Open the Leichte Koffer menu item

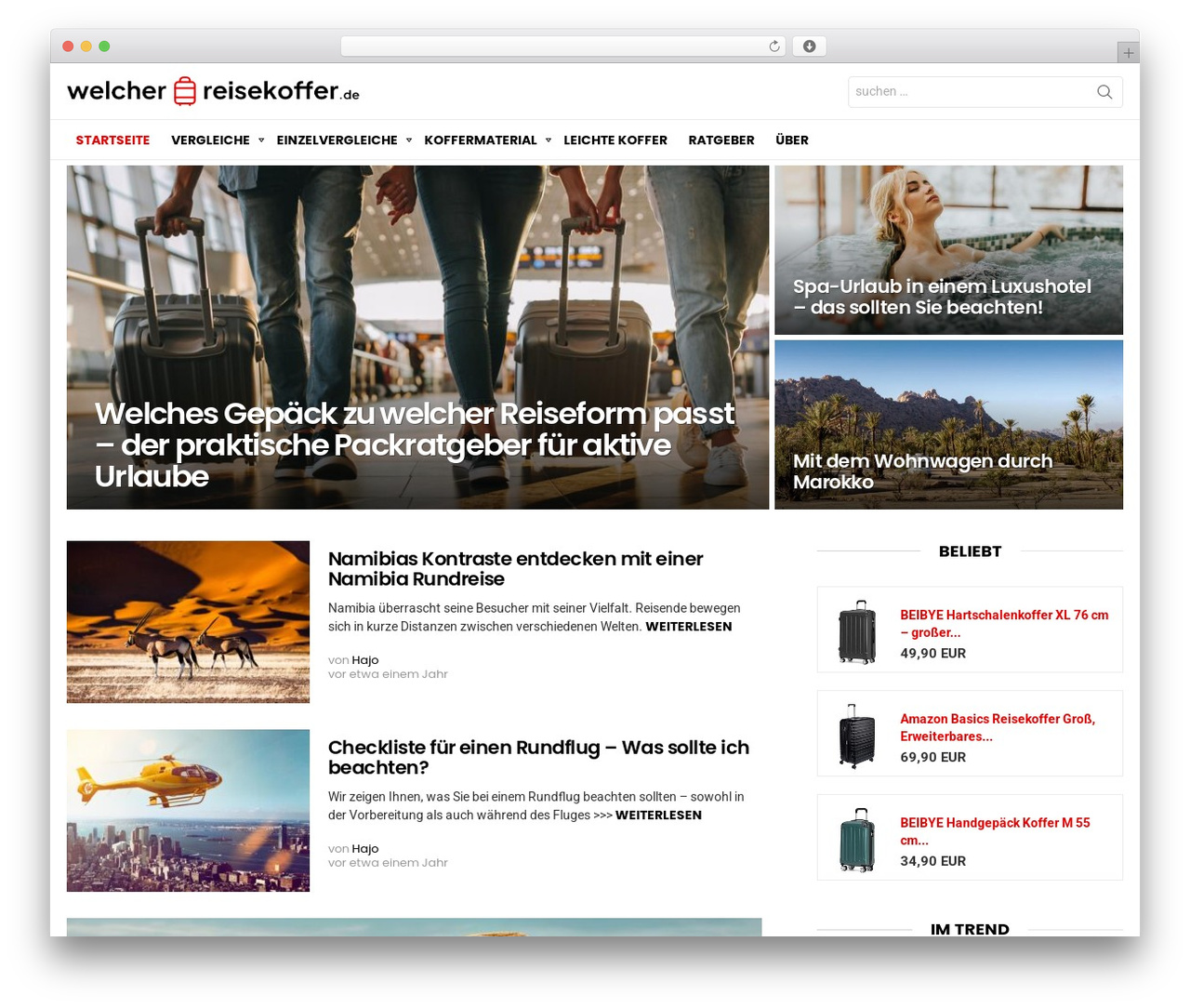(615, 140)
